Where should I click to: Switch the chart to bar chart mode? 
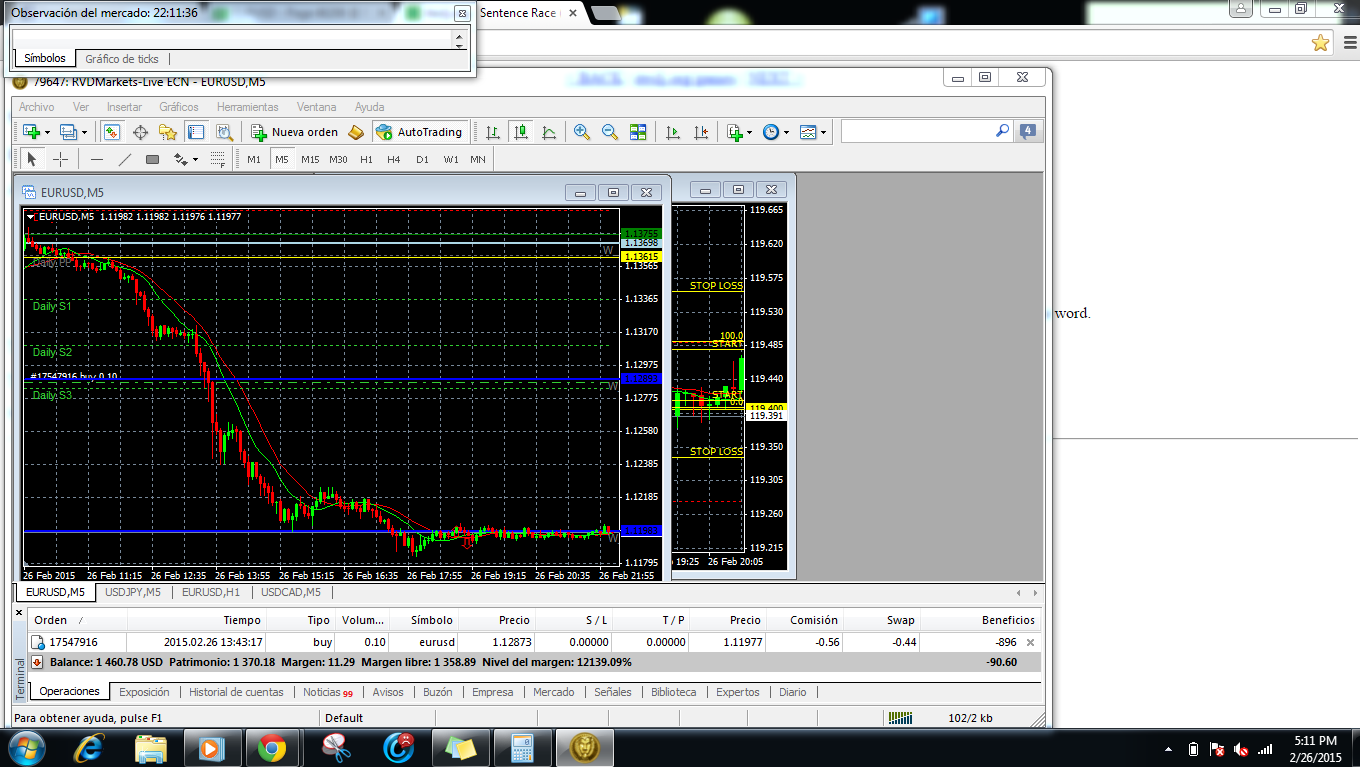pyautogui.click(x=492, y=132)
